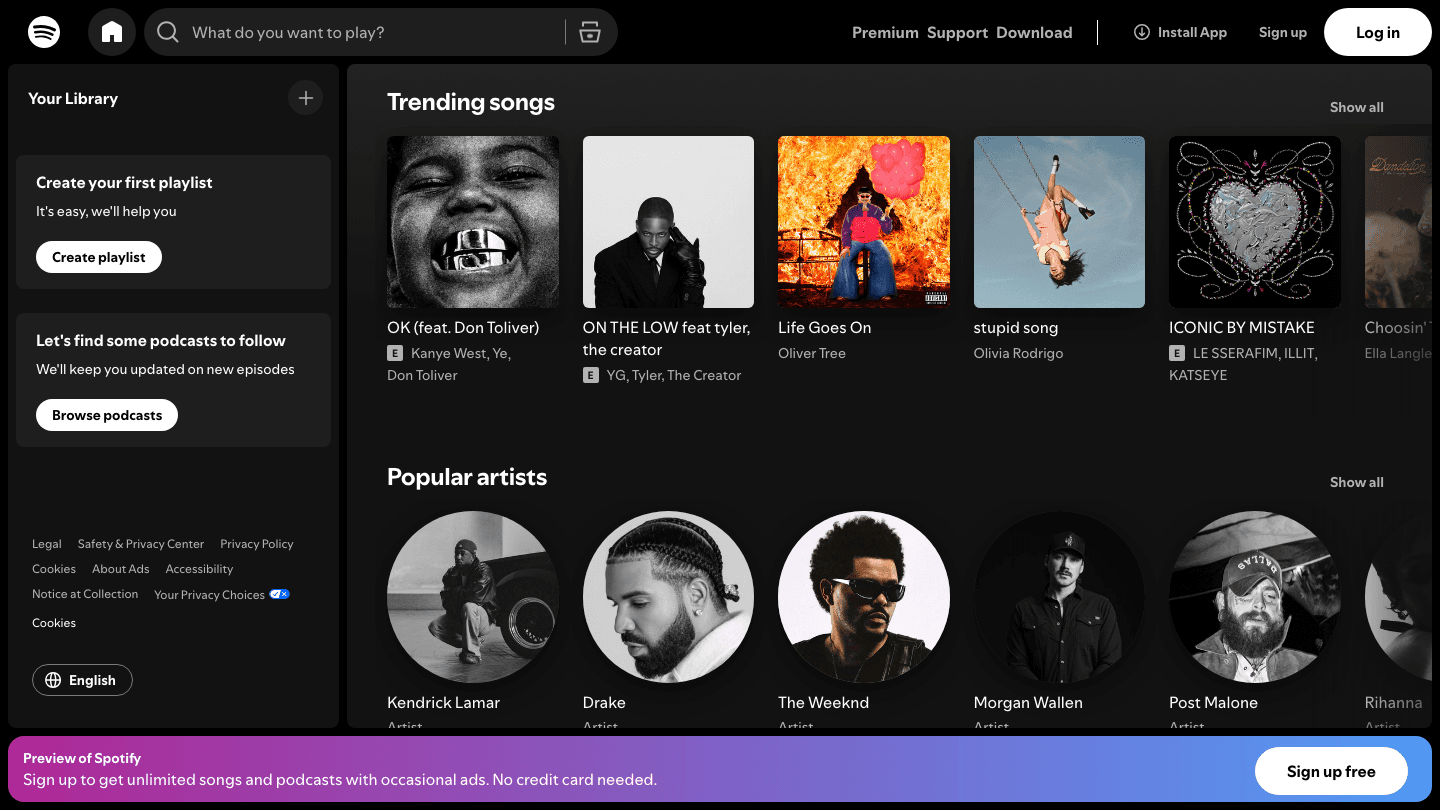1440x810 pixels.
Task: Click The Weeknd artist photo
Action: [864, 597]
